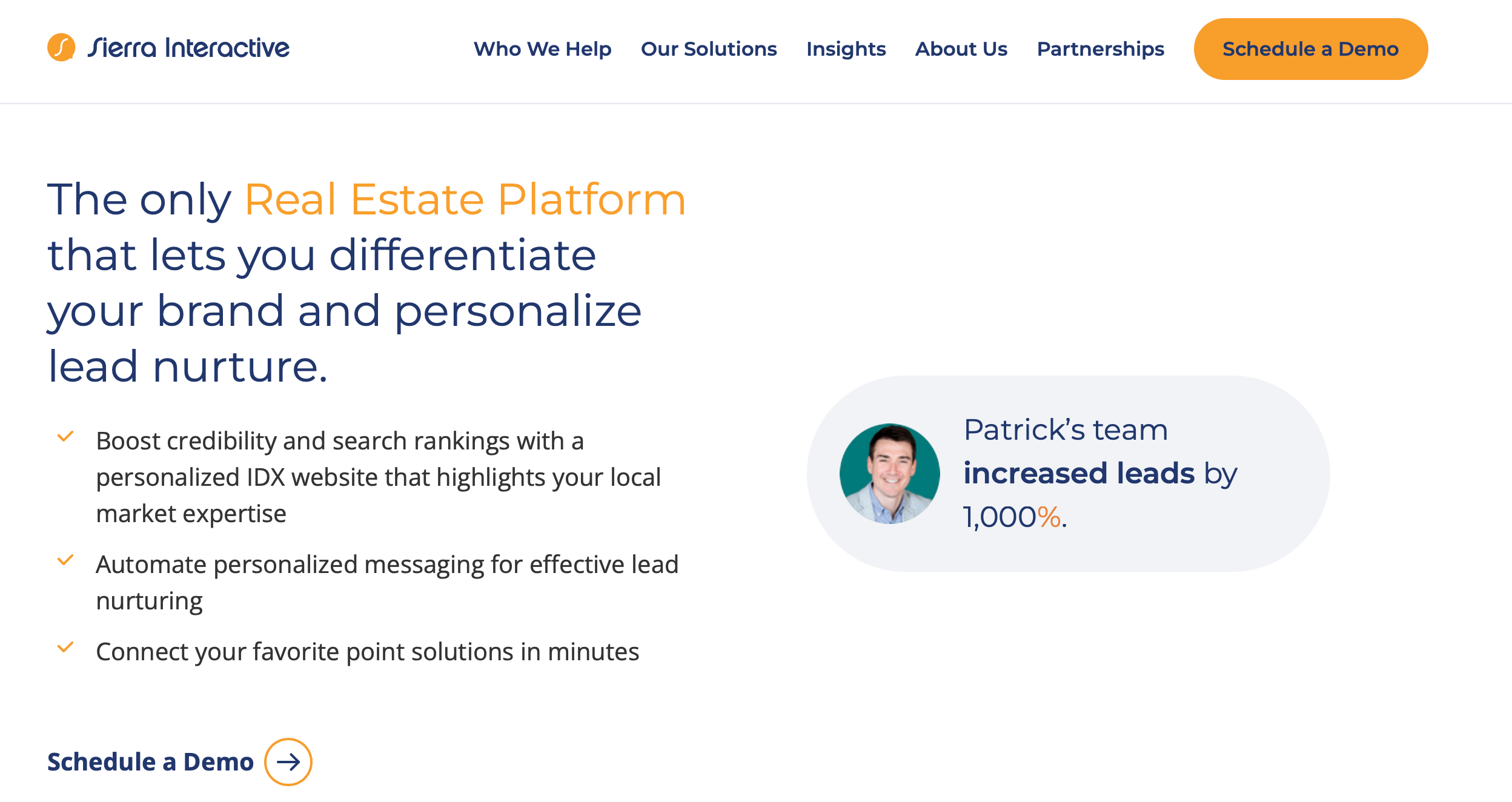Viewport: 1512px width, 802px height.
Task: Click the Connect your favorite point solutions text
Action: [x=367, y=652]
